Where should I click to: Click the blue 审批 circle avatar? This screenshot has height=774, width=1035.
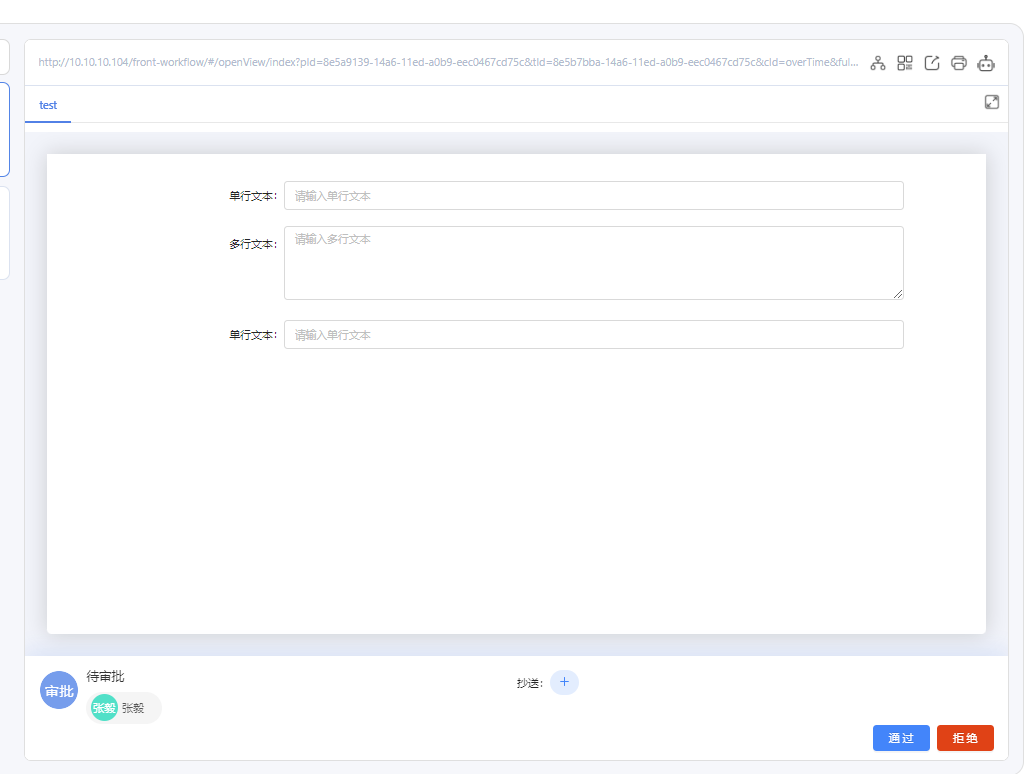(x=58, y=691)
